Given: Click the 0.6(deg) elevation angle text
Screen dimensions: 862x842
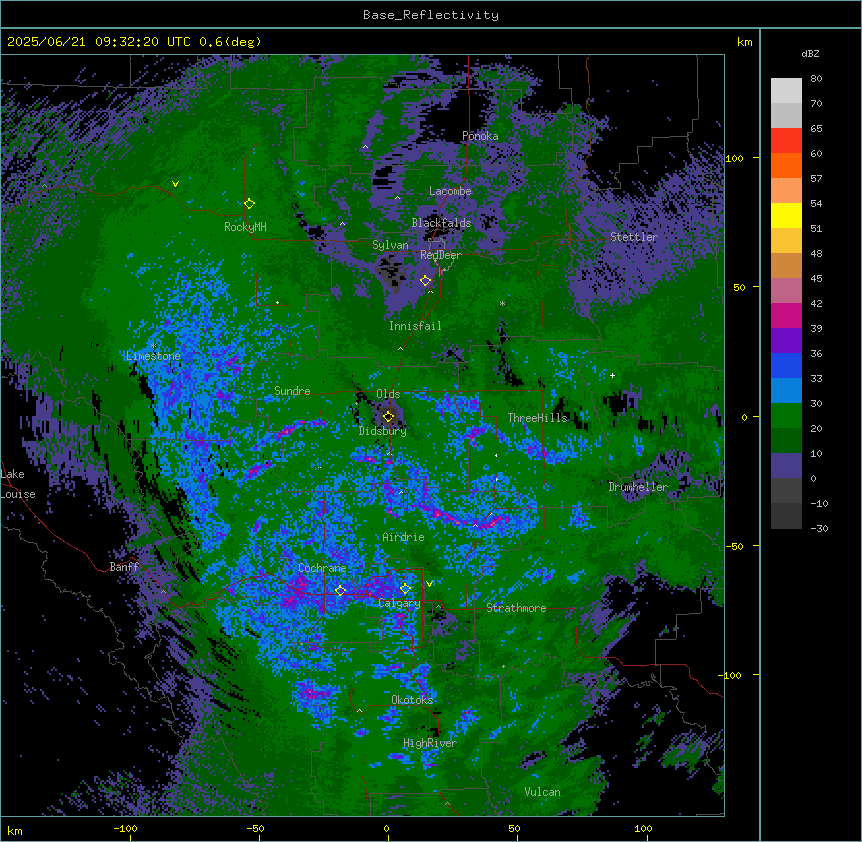Looking at the screenshot, I should 230,42.
